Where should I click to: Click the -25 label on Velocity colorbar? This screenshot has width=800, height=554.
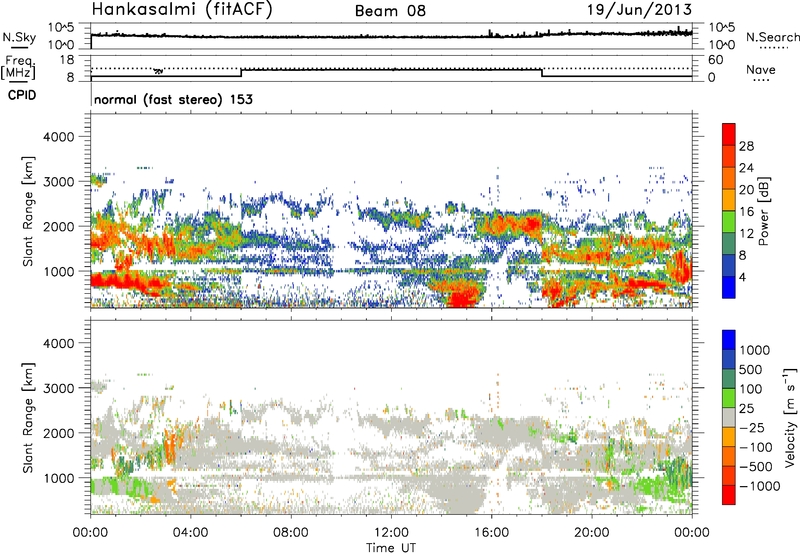coord(752,427)
